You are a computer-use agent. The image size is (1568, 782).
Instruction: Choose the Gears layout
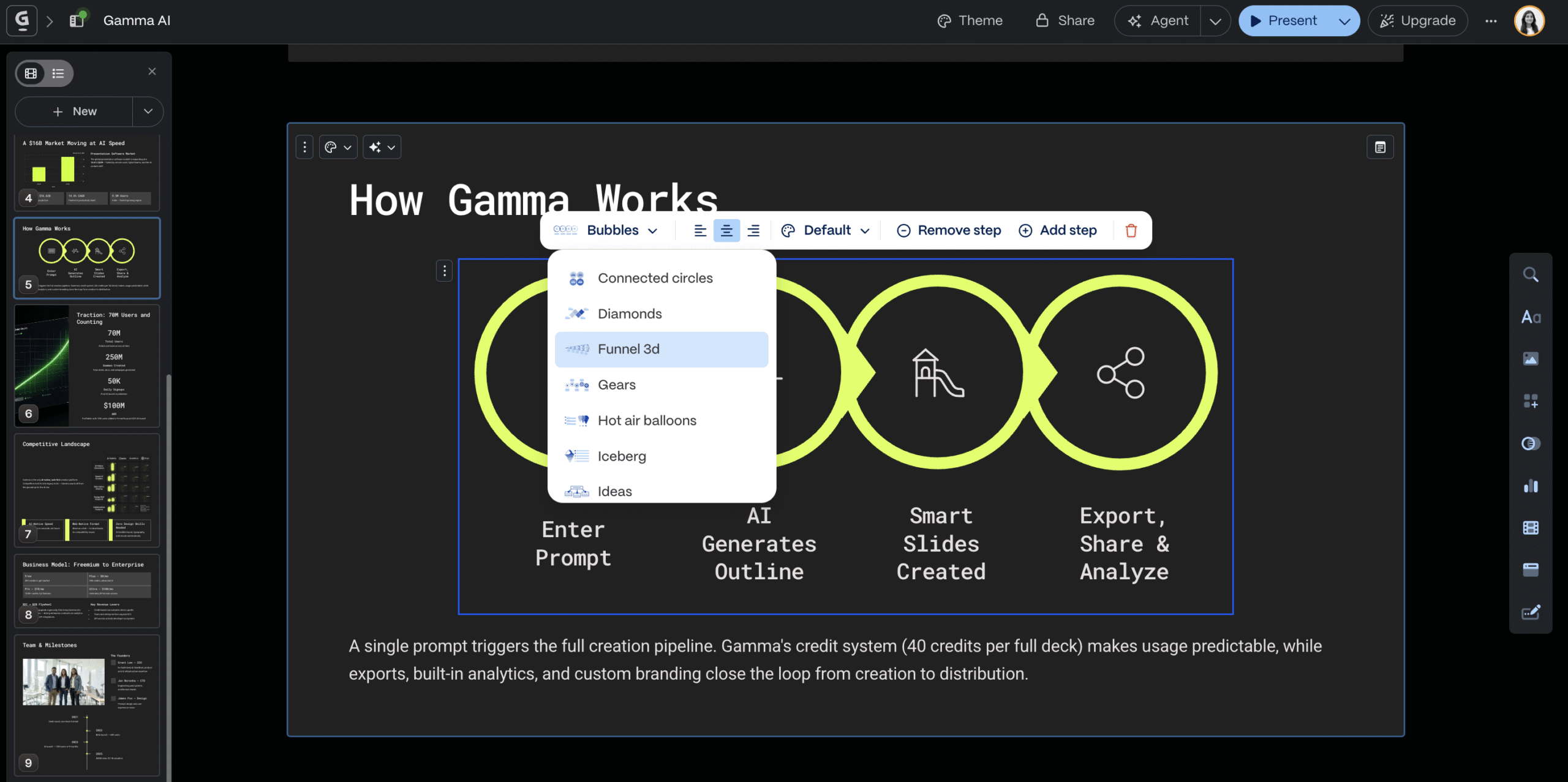(x=661, y=385)
